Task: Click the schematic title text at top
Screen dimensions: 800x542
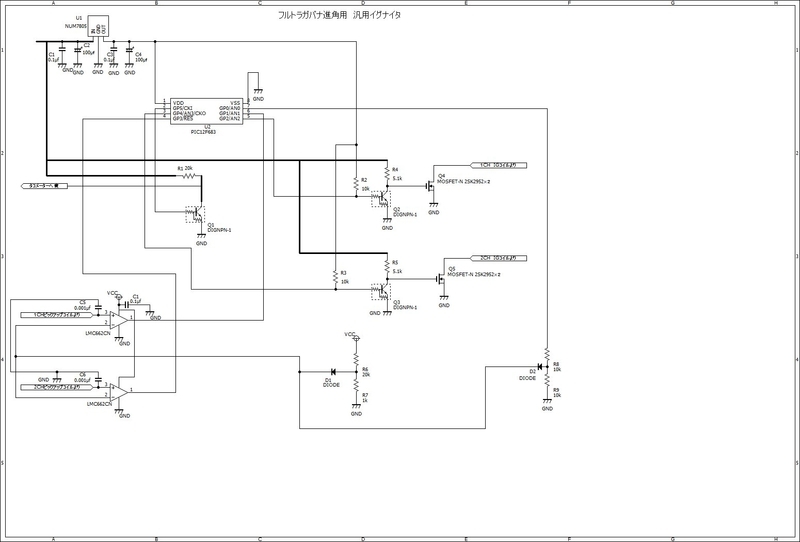Action: point(339,15)
